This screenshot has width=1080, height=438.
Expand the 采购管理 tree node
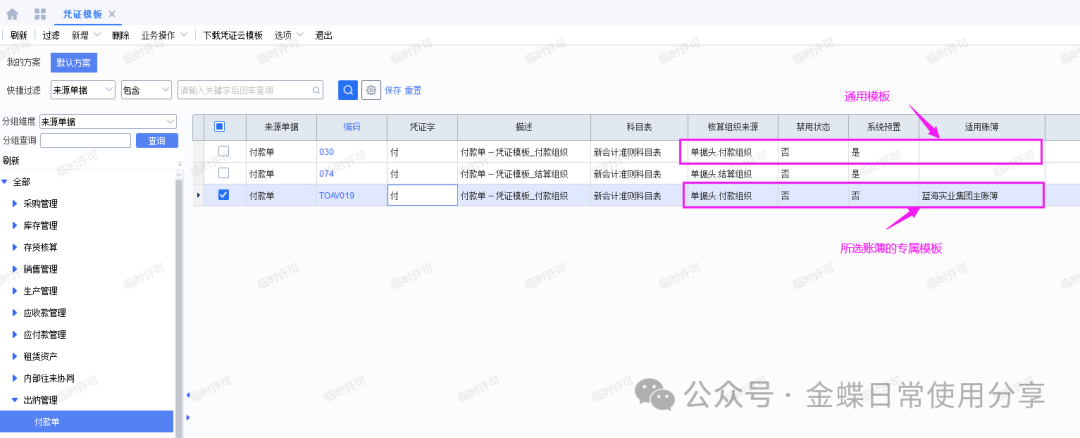click(14, 203)
